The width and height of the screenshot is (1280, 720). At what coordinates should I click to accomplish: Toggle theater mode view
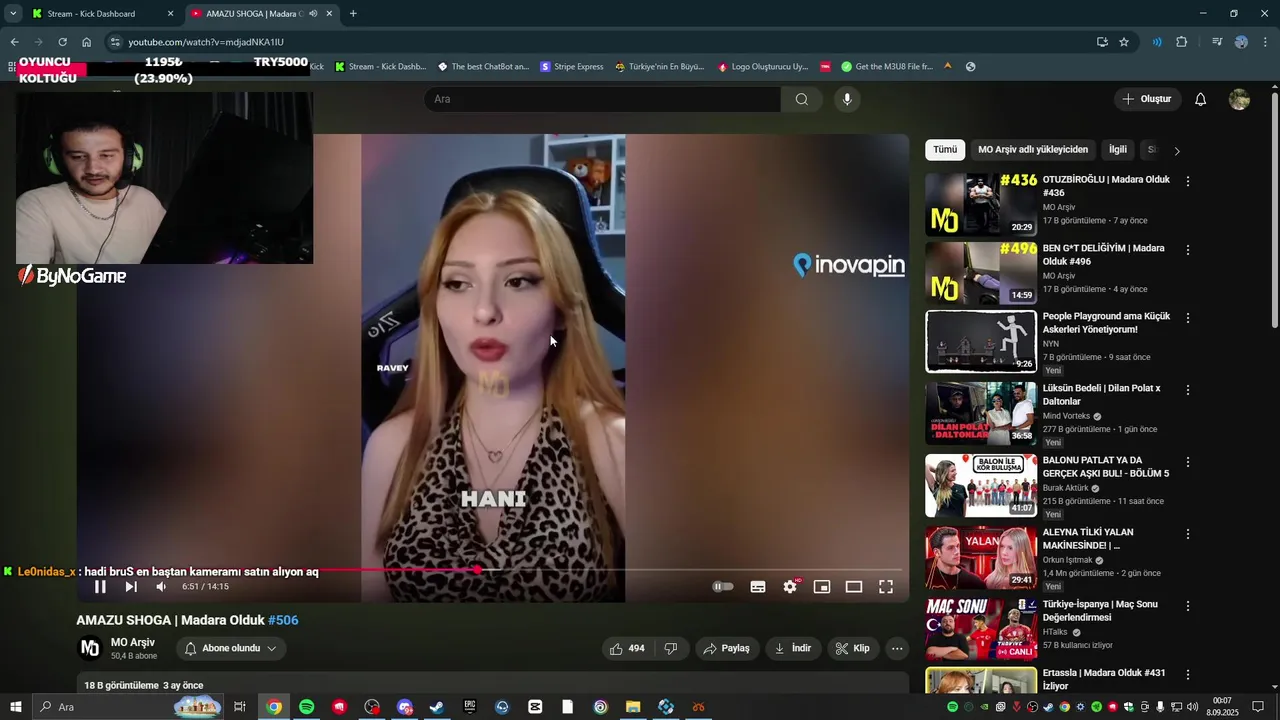[x=854, y=587]
